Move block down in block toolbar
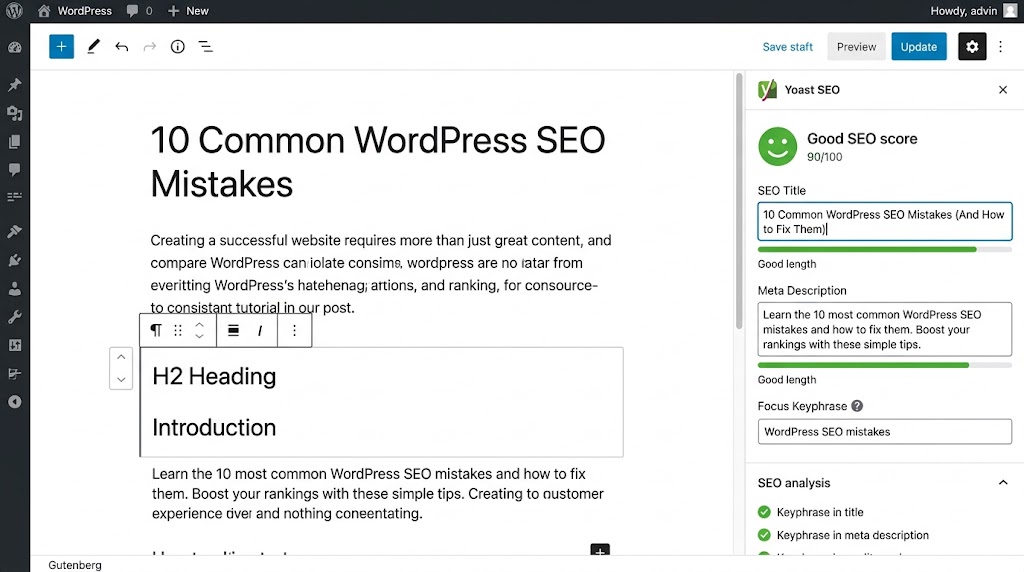Image resolution: width=1024 pixels, height=572 pixels. coord(200,336)
